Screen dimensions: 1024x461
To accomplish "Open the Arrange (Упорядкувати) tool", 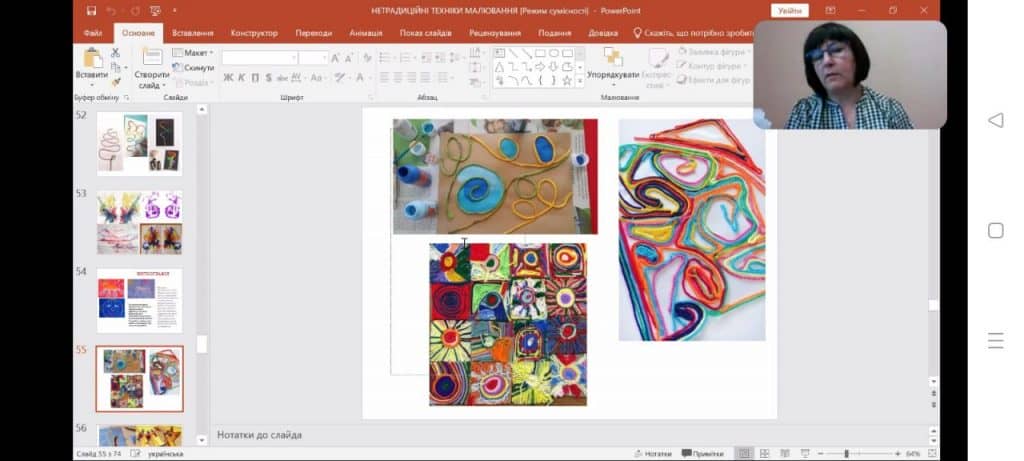I will (613, 74).
